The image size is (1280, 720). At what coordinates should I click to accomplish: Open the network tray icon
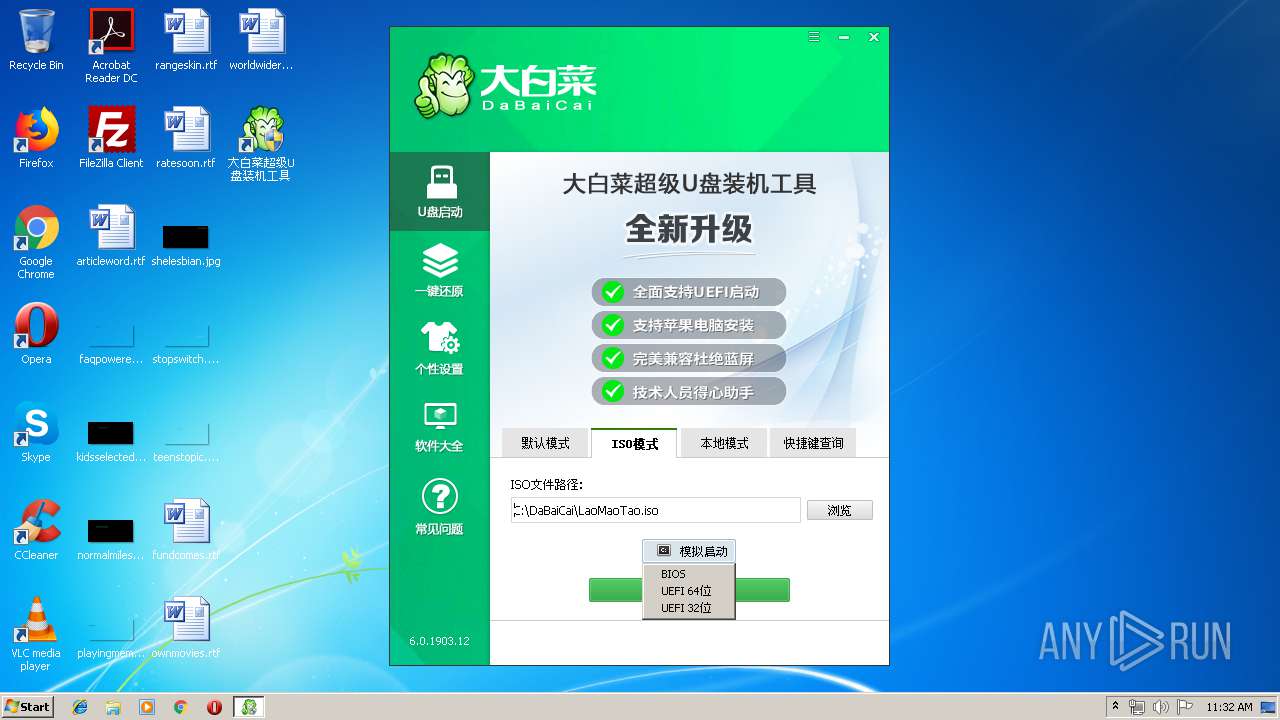[x=1138, y=707]
